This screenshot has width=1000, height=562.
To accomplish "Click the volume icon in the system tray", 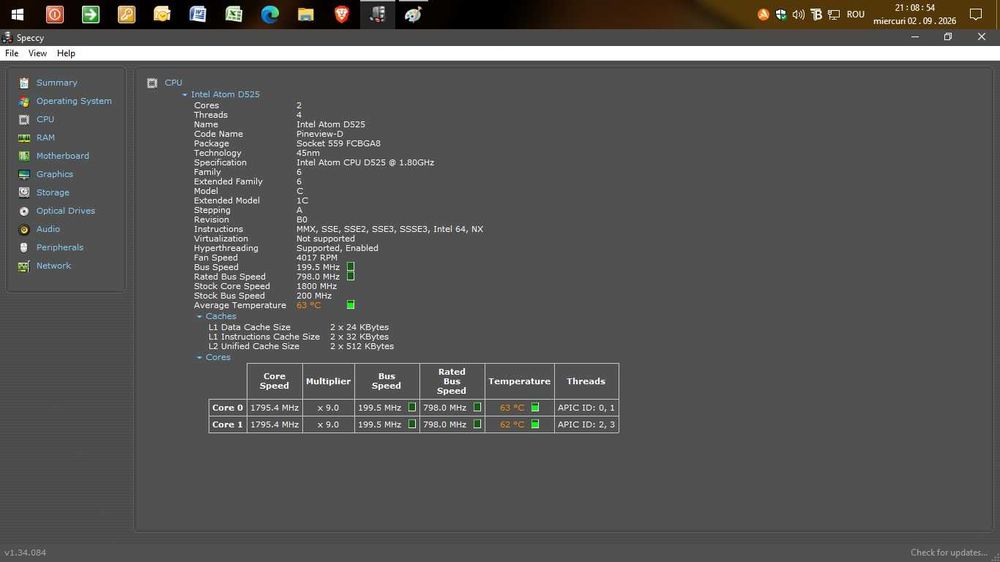I will pyautogui.click(x=798, y=14).
